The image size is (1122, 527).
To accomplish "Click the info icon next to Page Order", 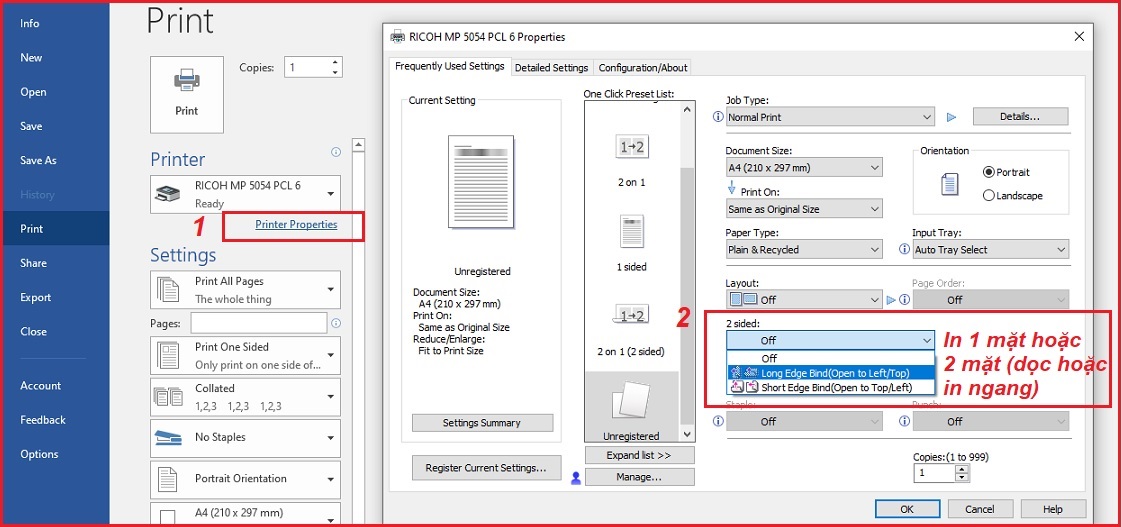I will tap(904, 300).
